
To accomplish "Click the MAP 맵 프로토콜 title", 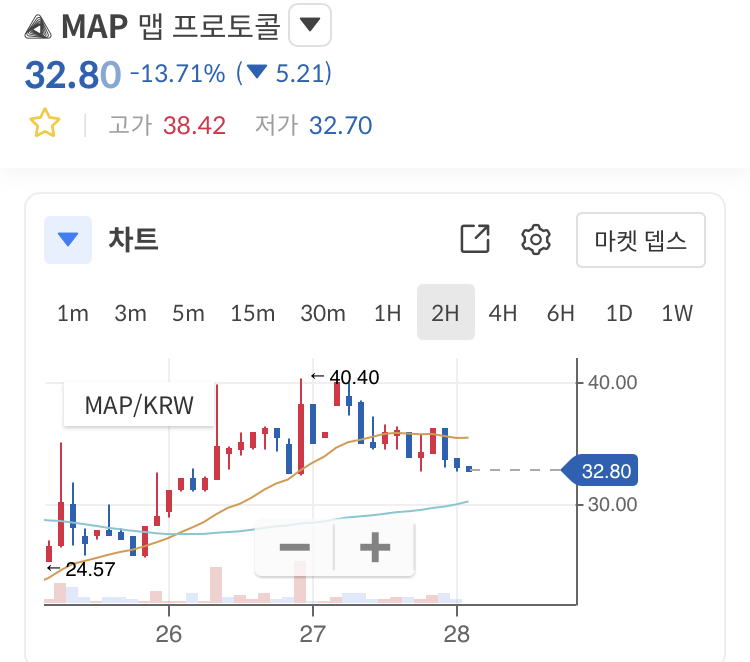I will pyautogui.click(x=170, y=26).
